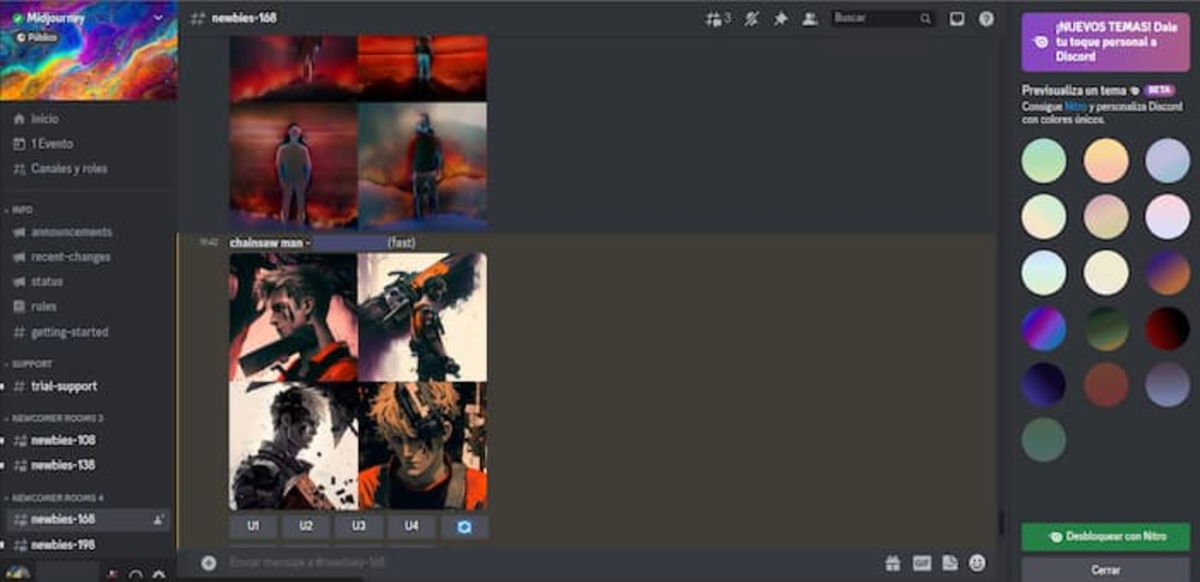Go to the announcements channel
Image resolution: width=1200 pixels, height=582 pixels.
click(x=71, y=232)
